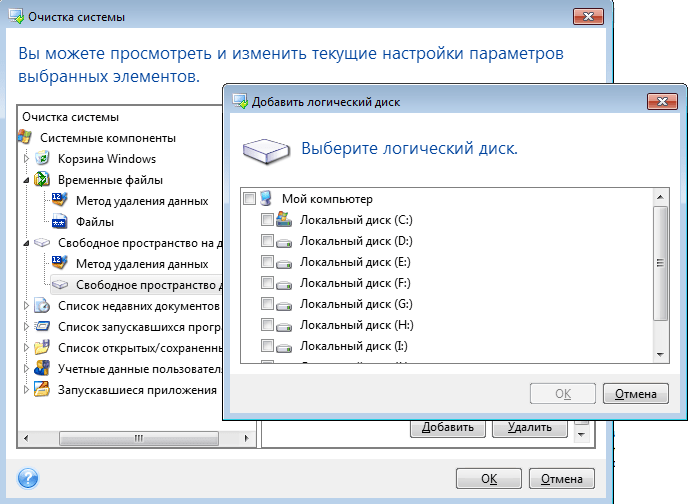
Task: Click the Мой компьютер label text
Action: point(327,199)
